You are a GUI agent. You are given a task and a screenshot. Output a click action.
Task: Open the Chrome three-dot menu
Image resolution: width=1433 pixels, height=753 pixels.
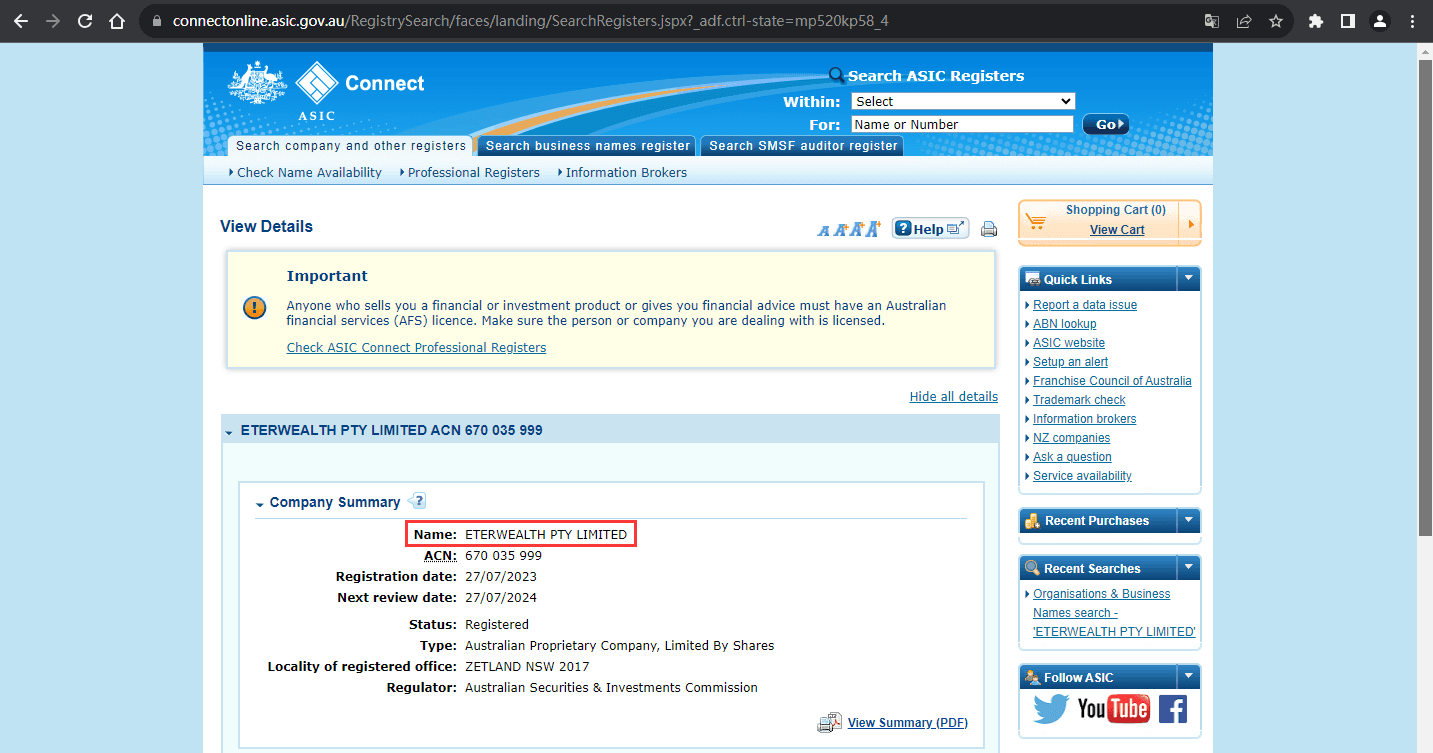point(1412,21)
